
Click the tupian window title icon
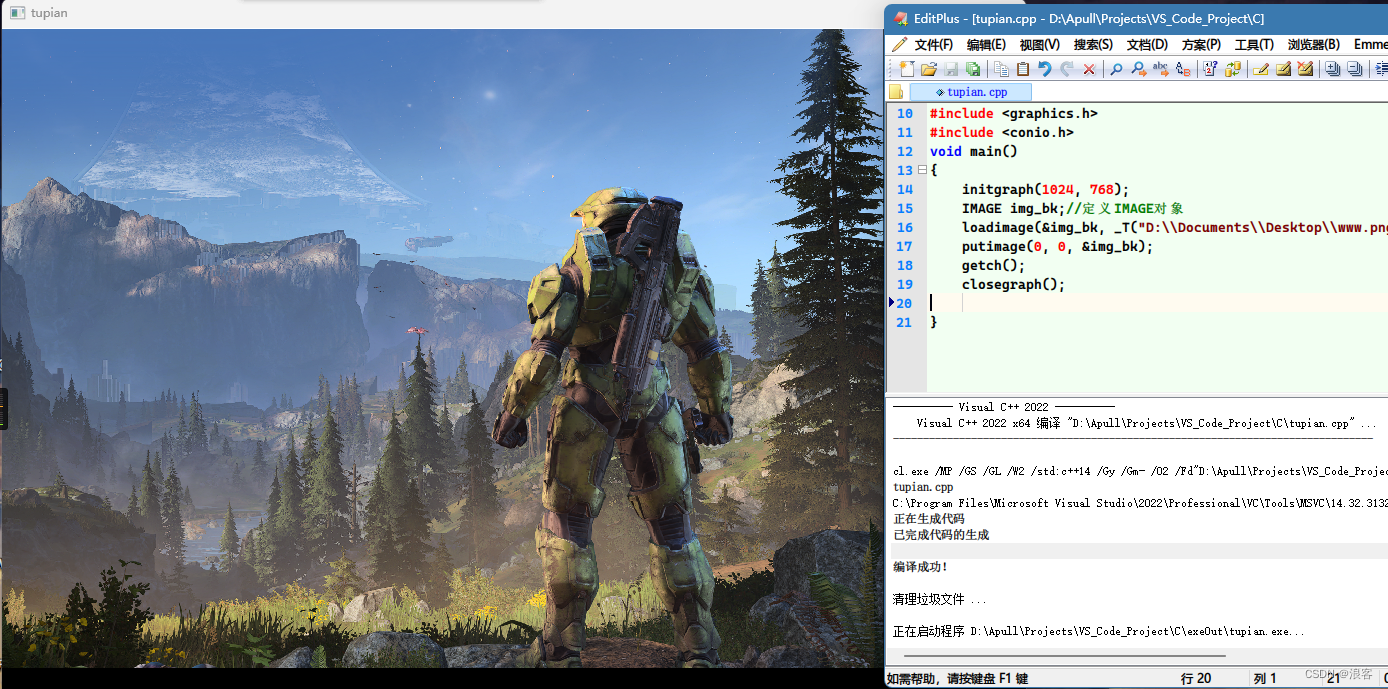tap(17, 13)
